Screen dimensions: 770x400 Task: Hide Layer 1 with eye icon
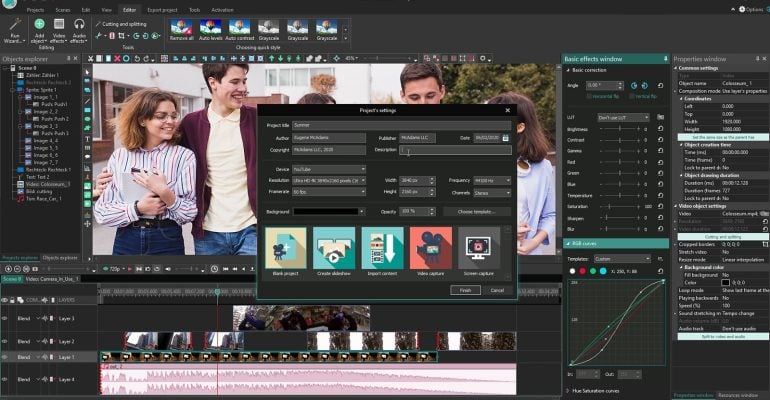5,357
